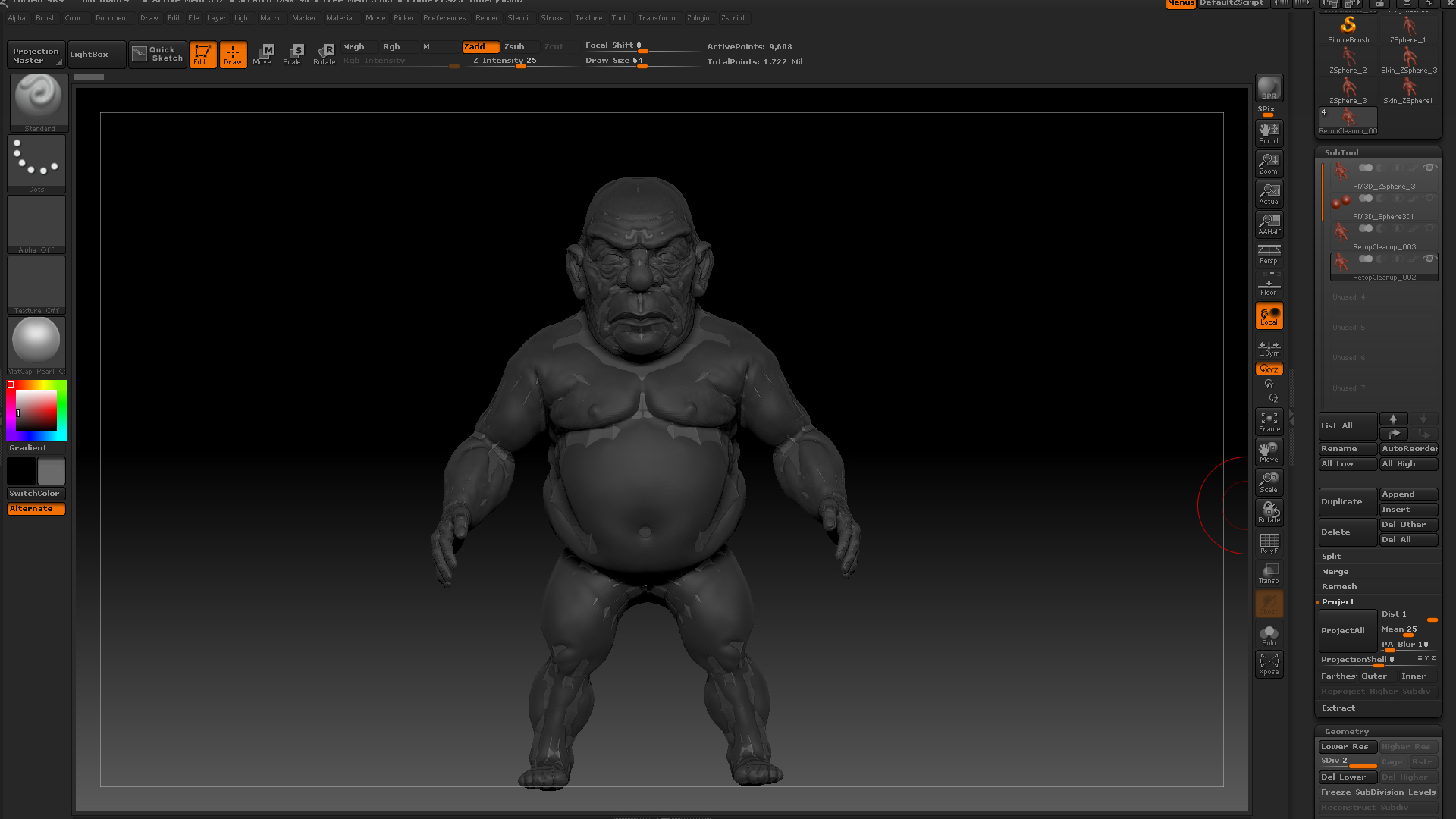Collapse the Geometry section header
The image size is (1456, 819).
click(1347, 731)
